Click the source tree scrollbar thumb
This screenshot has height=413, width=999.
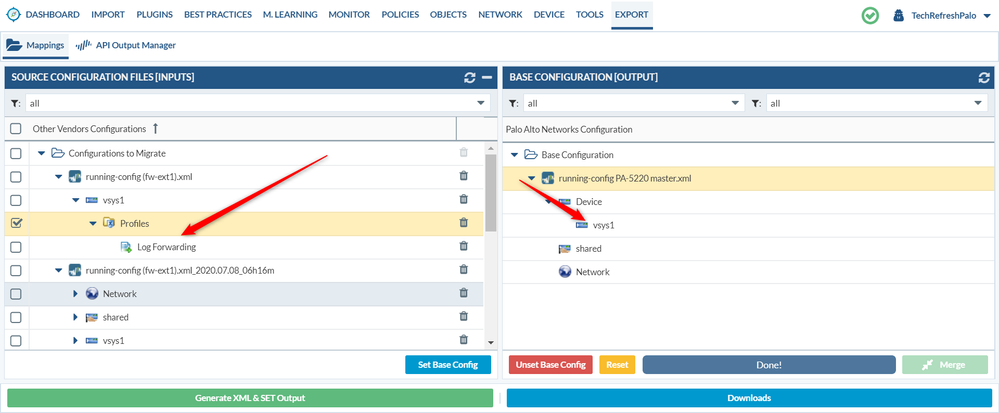(489, 193)
